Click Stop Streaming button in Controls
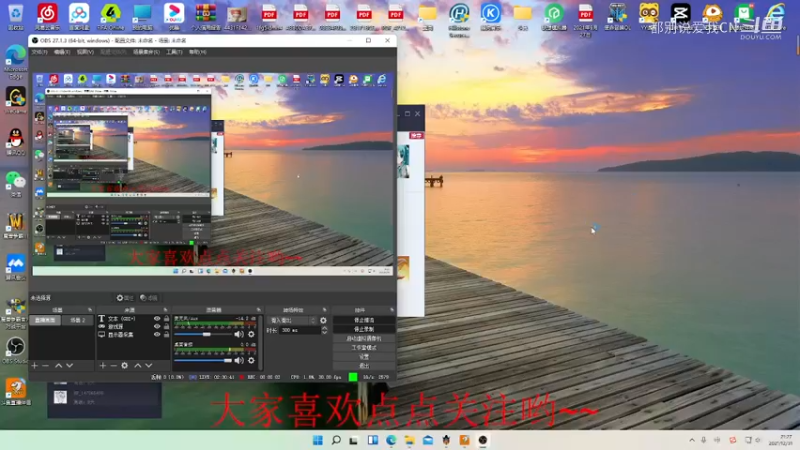800x450 pixels. tap(364, 320)
